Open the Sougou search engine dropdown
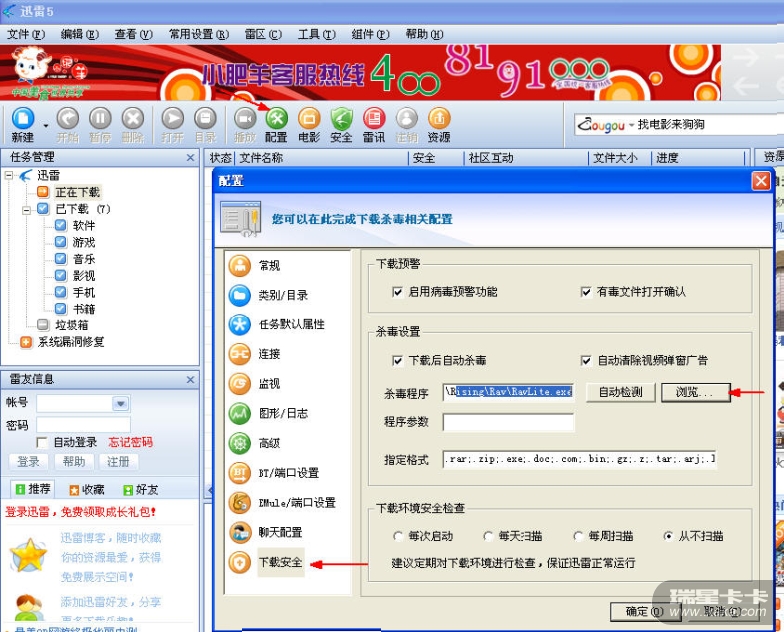Viewport: 784px width, 632px height. [x=631, y=125]
